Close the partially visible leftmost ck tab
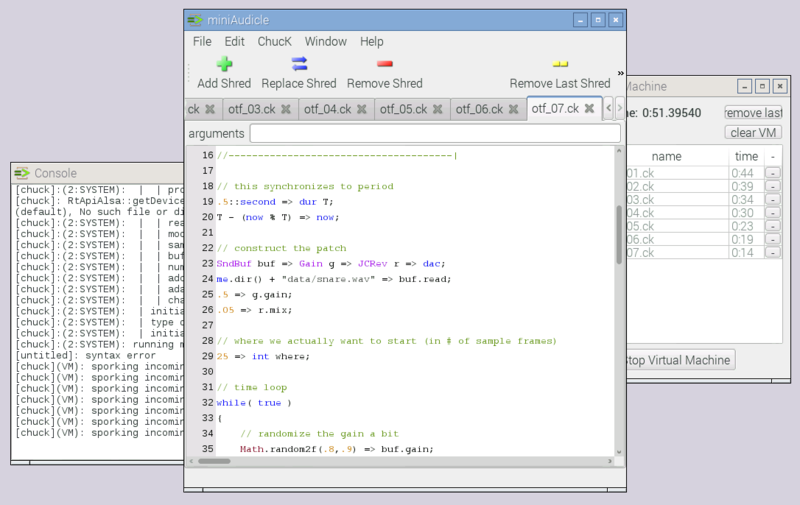This screenshot has height=505, width=800. (210, 109)
